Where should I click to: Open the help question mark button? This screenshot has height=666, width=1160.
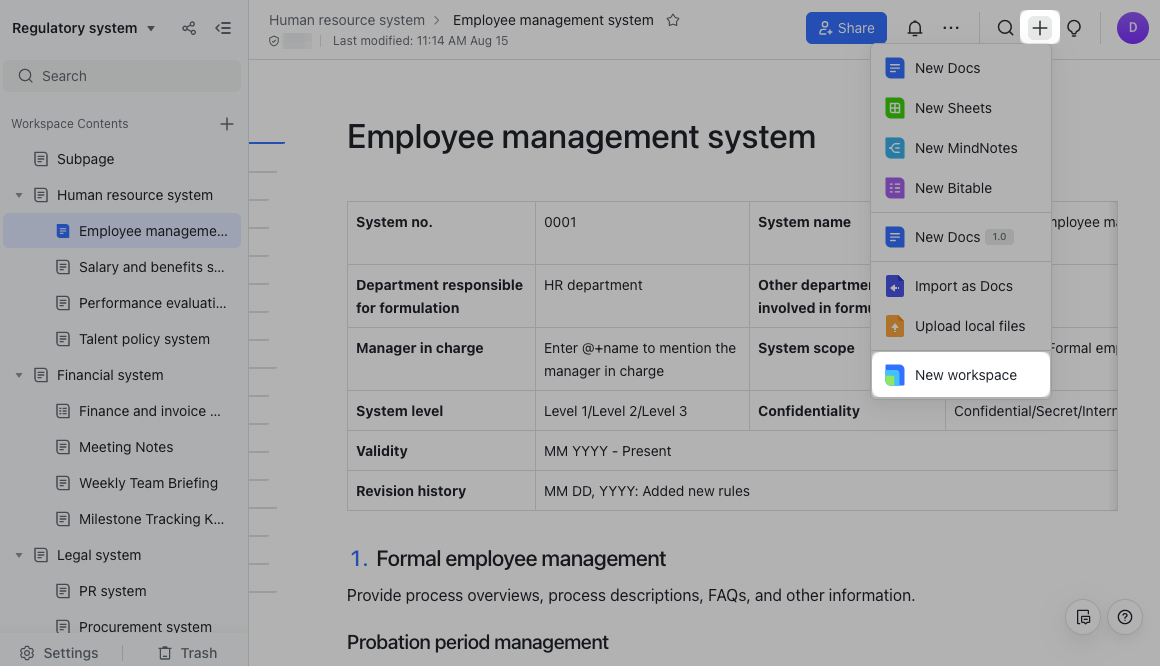click(x=1125, y=617)
